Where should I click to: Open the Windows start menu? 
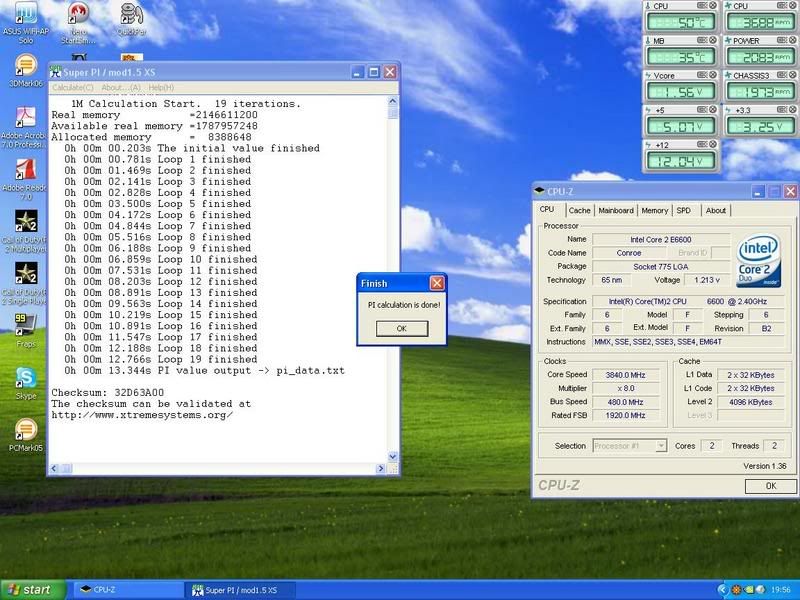[33, 590]
